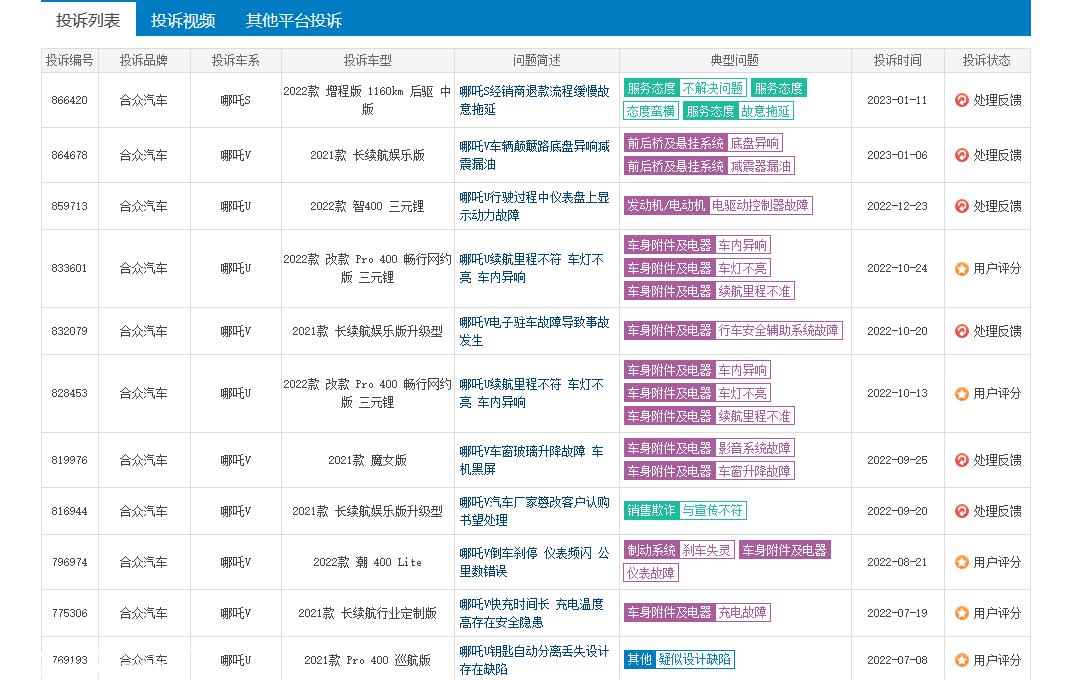Click the 刹车失灵 tag
1079x680 pixels.
click(707, 550)
